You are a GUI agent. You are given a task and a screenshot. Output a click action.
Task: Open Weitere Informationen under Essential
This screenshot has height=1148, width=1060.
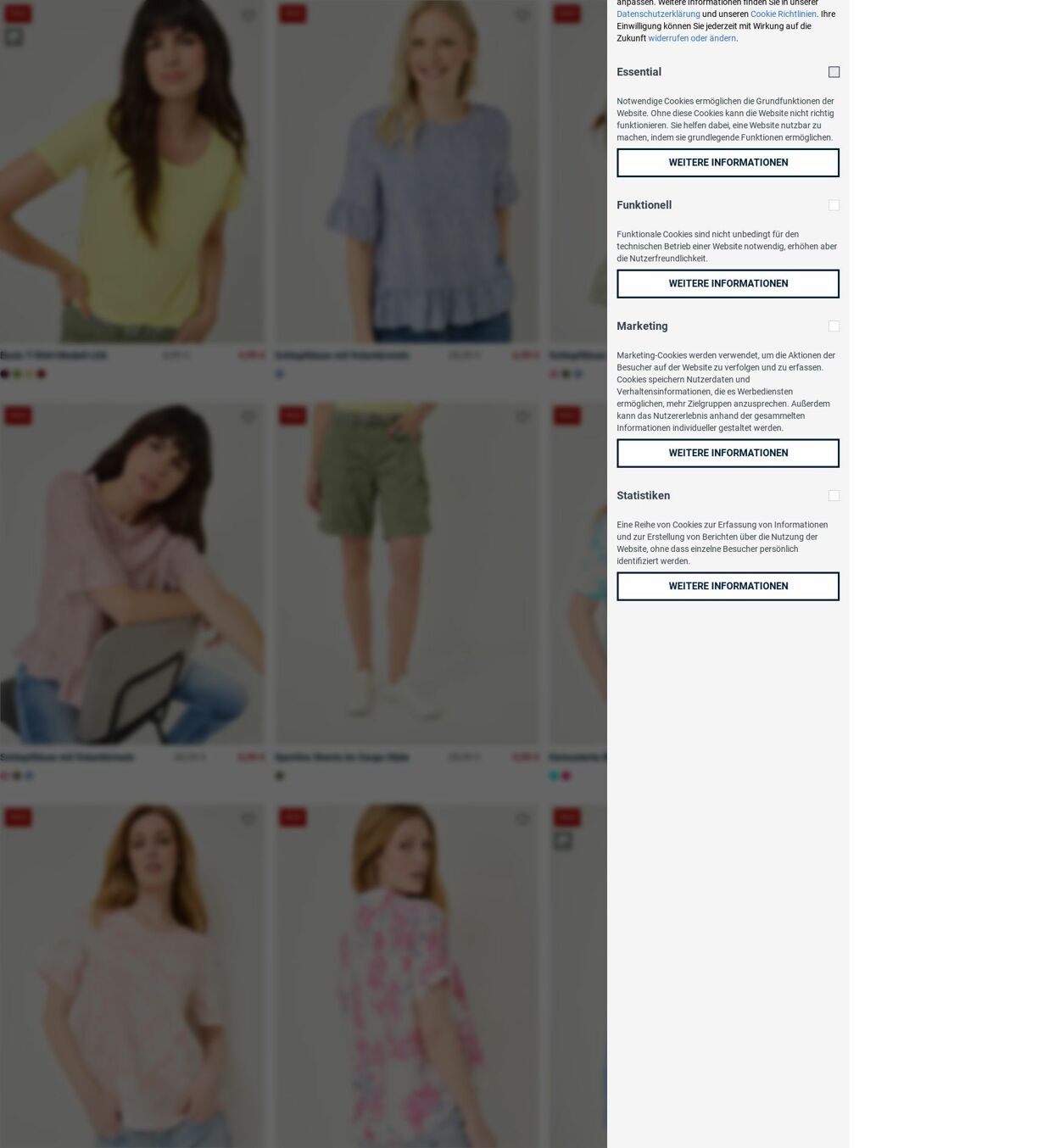pos(728,163)
